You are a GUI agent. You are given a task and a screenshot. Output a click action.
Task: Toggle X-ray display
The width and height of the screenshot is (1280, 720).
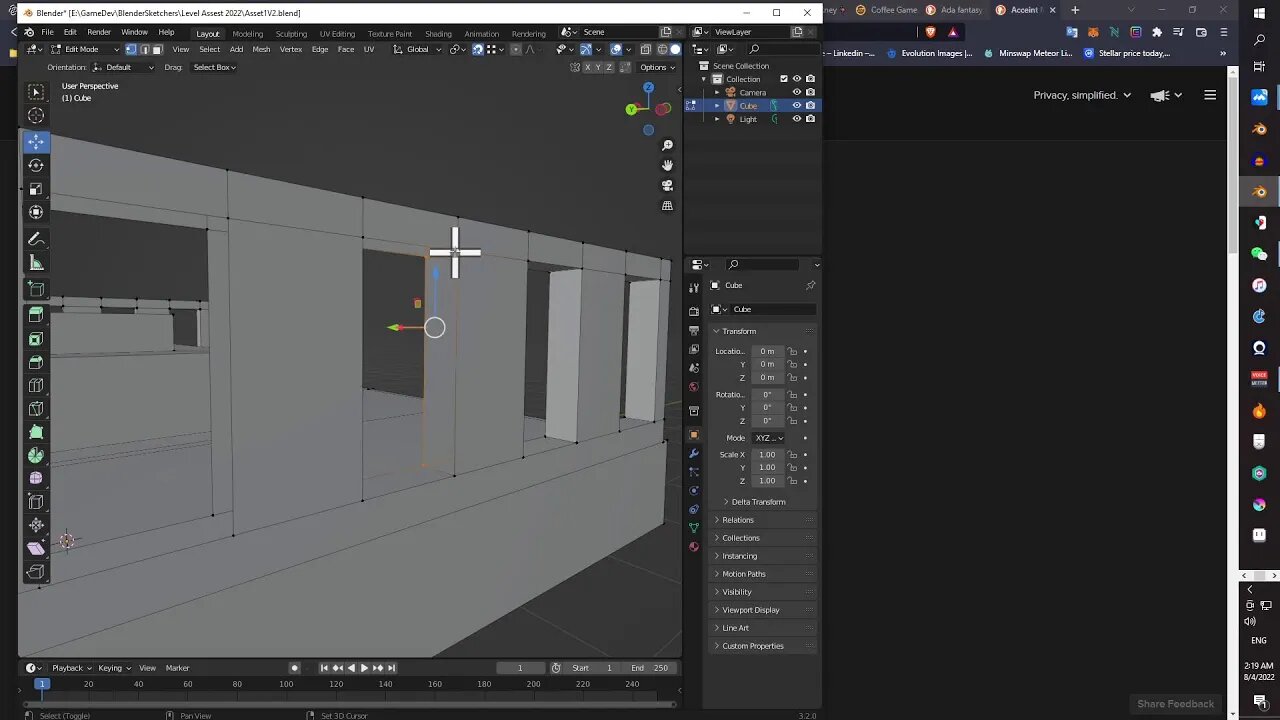pyautogui.click(x=646, y=49)
